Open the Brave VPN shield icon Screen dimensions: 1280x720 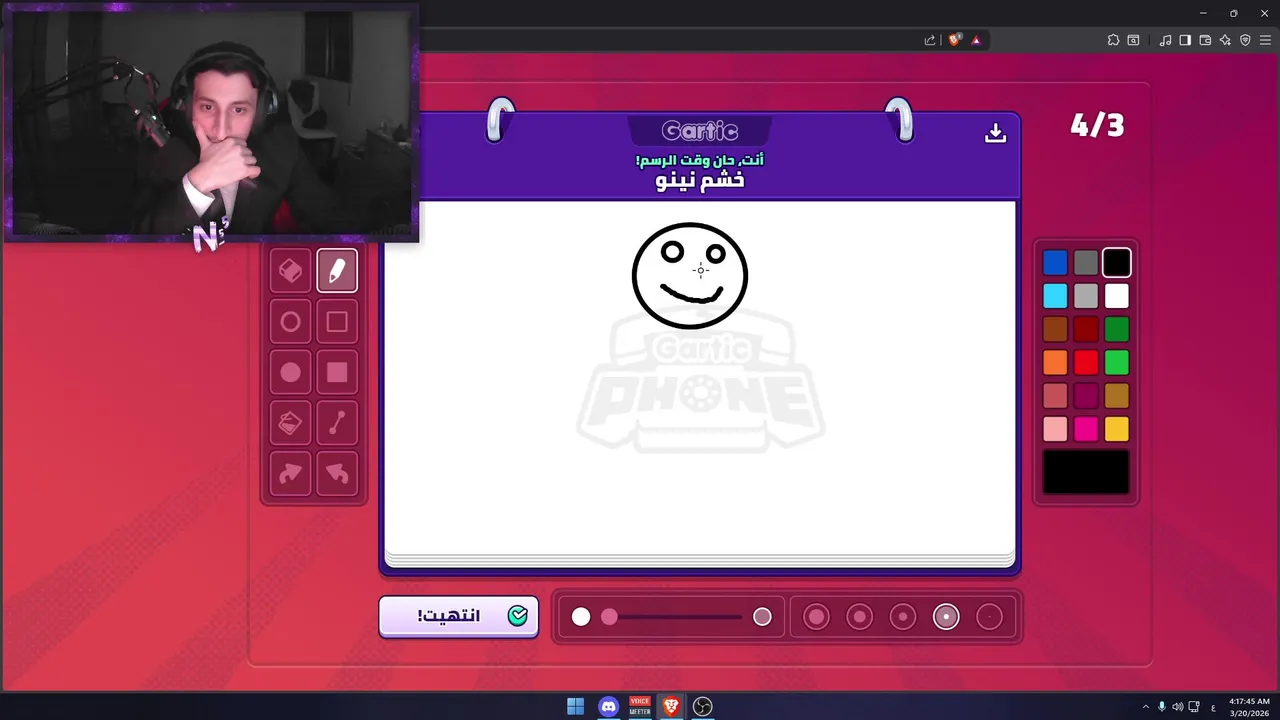[1245, 40]
